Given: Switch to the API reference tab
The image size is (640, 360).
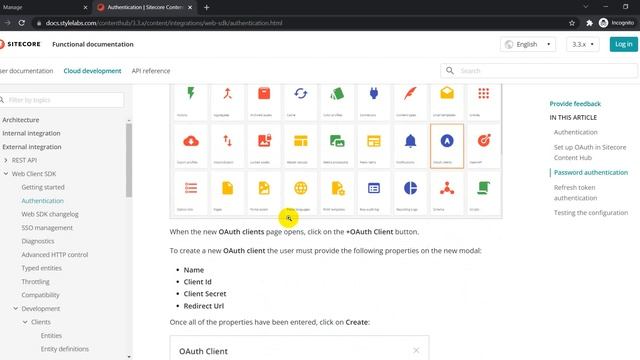Looking at the screenshot, I should 151,71.
